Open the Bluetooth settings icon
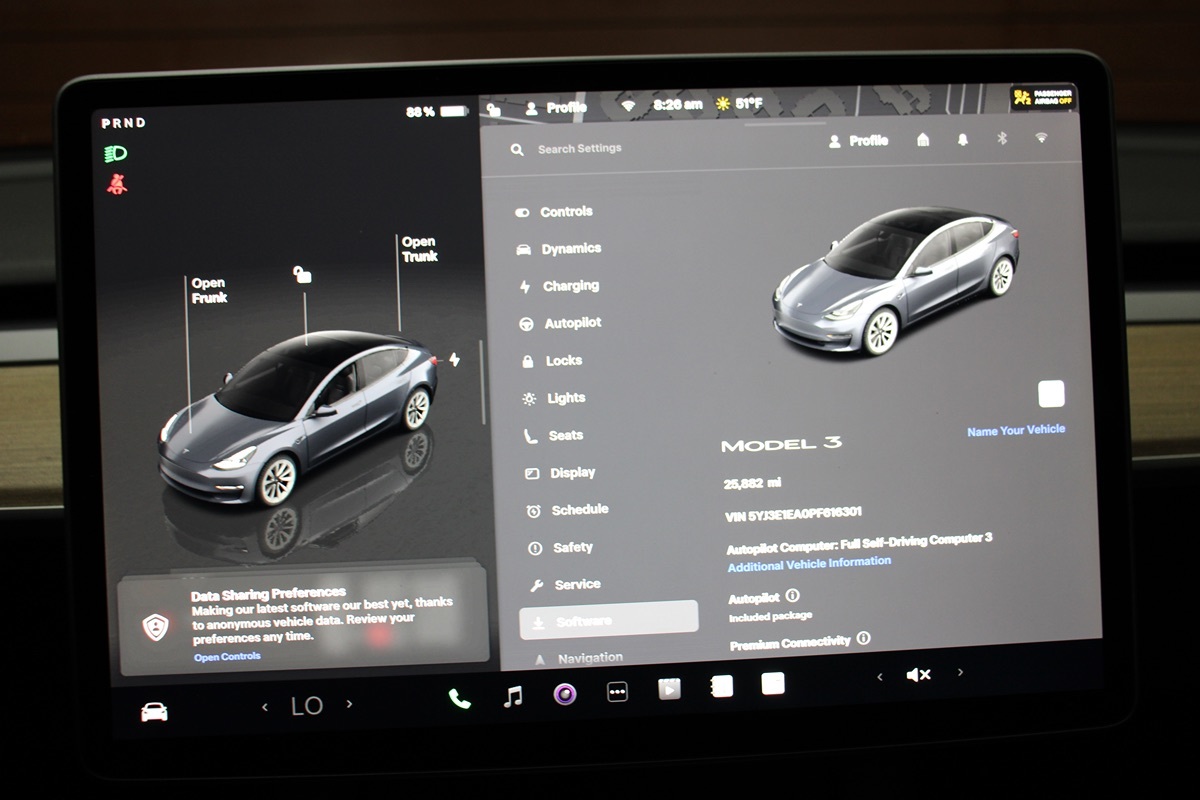1200x800 pixels. 1001,140
